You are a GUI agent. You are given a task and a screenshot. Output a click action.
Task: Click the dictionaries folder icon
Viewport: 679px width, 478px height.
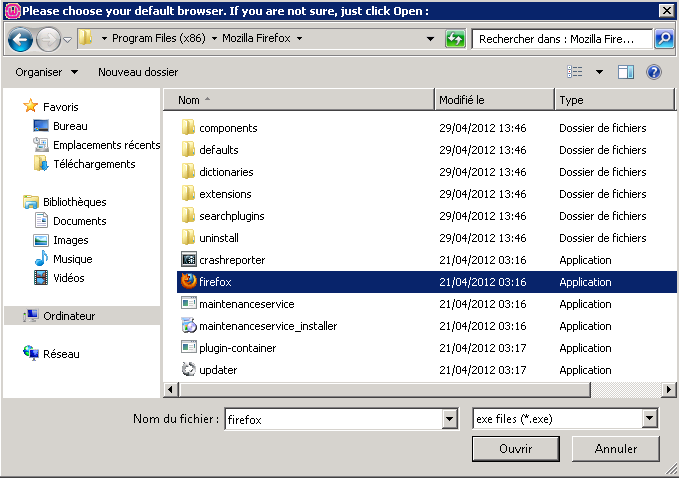[x=188, y=172]
